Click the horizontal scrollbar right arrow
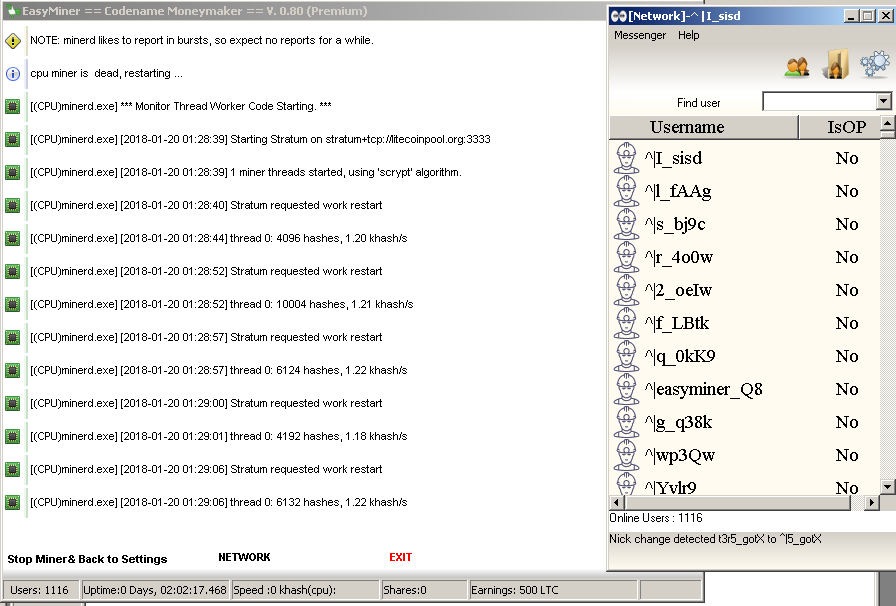Viewport: 896px width, 606px height. [871, 503]
